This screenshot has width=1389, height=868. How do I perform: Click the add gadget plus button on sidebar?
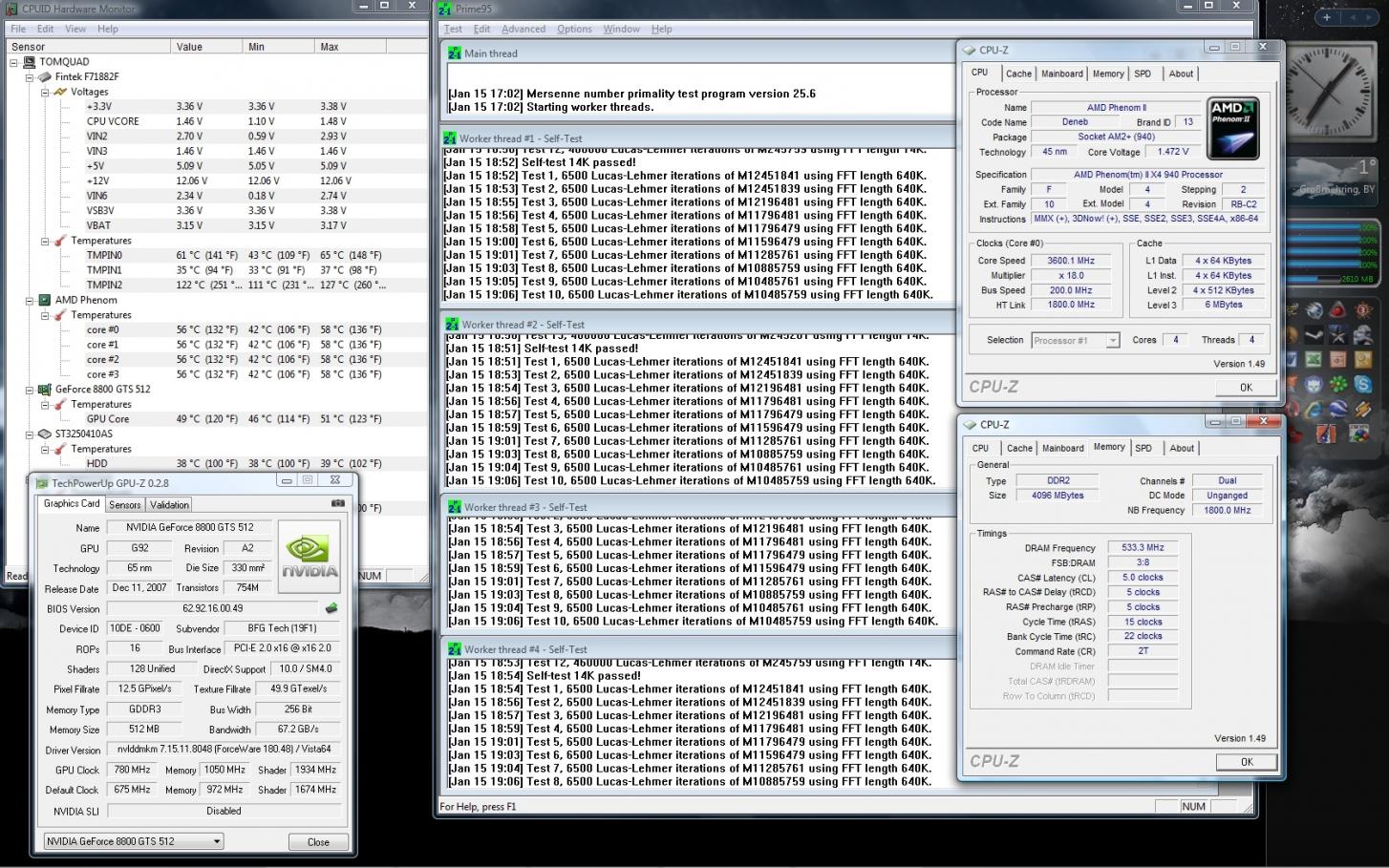tap(1326, 17)
